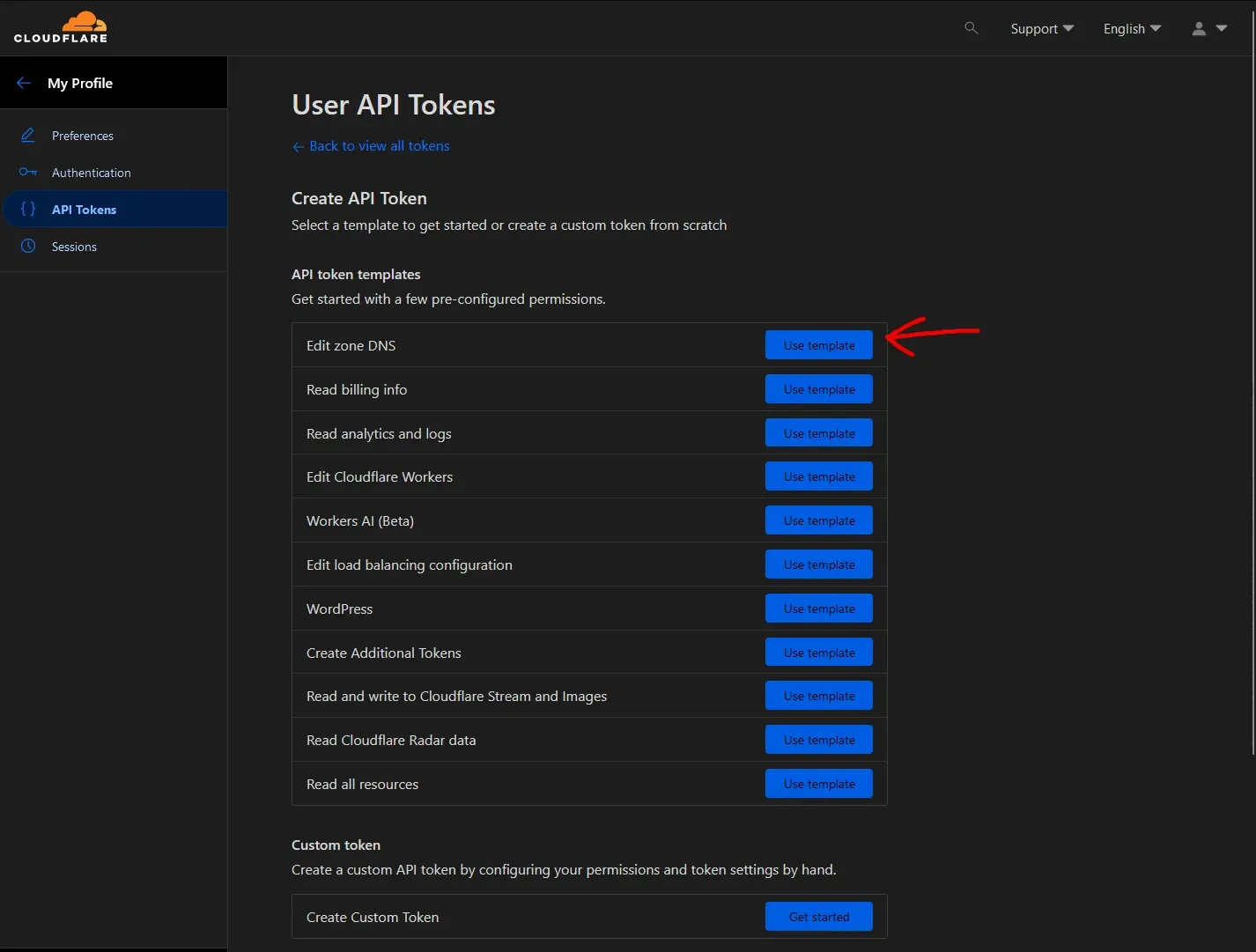Click the user account icon
The image size is (1256, 952).
pos(1198,28)
